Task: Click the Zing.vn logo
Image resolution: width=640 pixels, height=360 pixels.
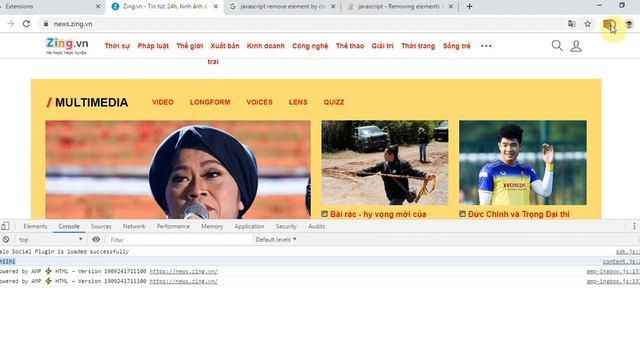Action: pyautogui.click(x=67, y=46)
